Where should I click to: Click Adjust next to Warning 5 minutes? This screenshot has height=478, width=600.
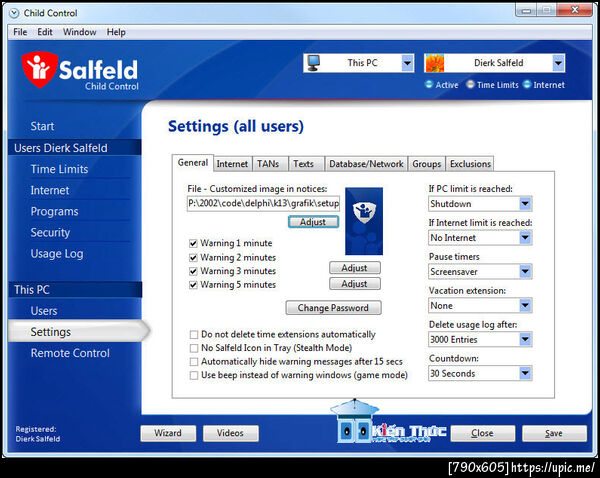355,284
